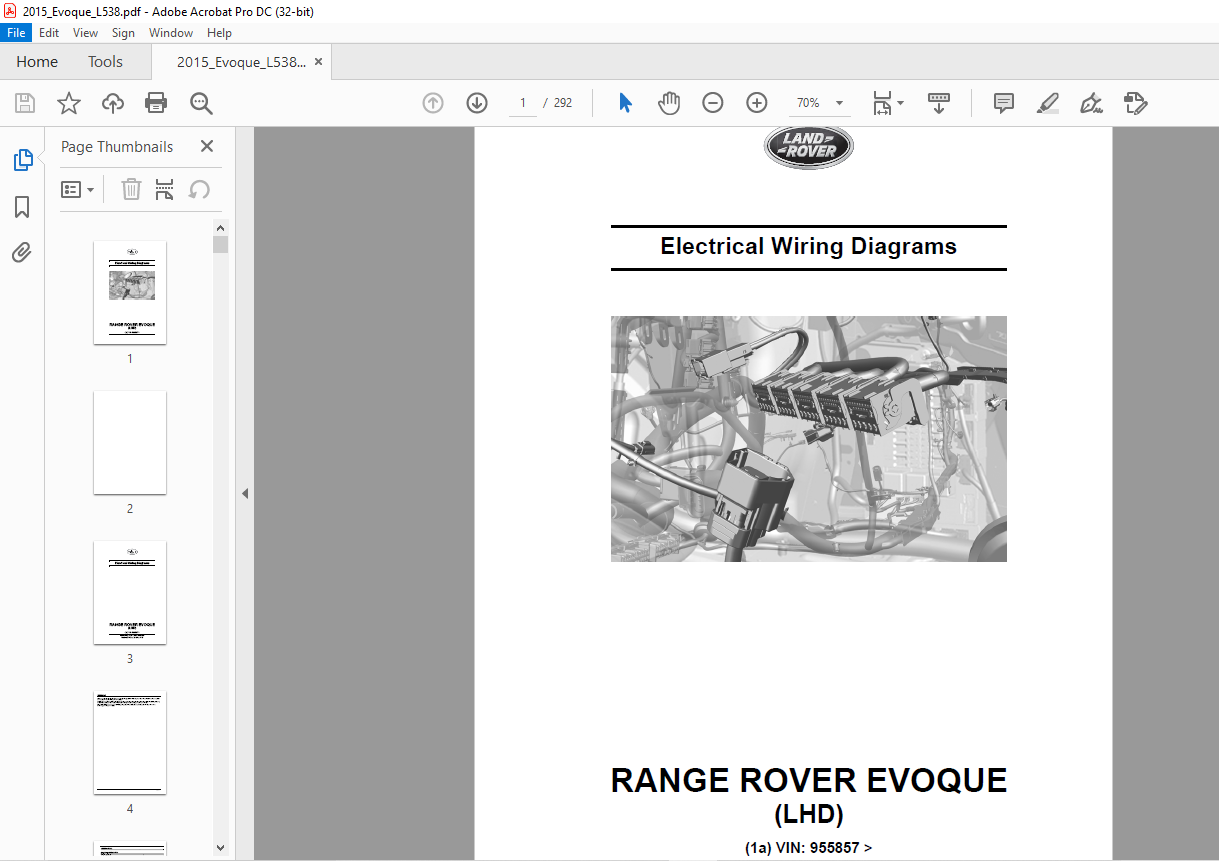Enable scrolling mode icon

939,103
